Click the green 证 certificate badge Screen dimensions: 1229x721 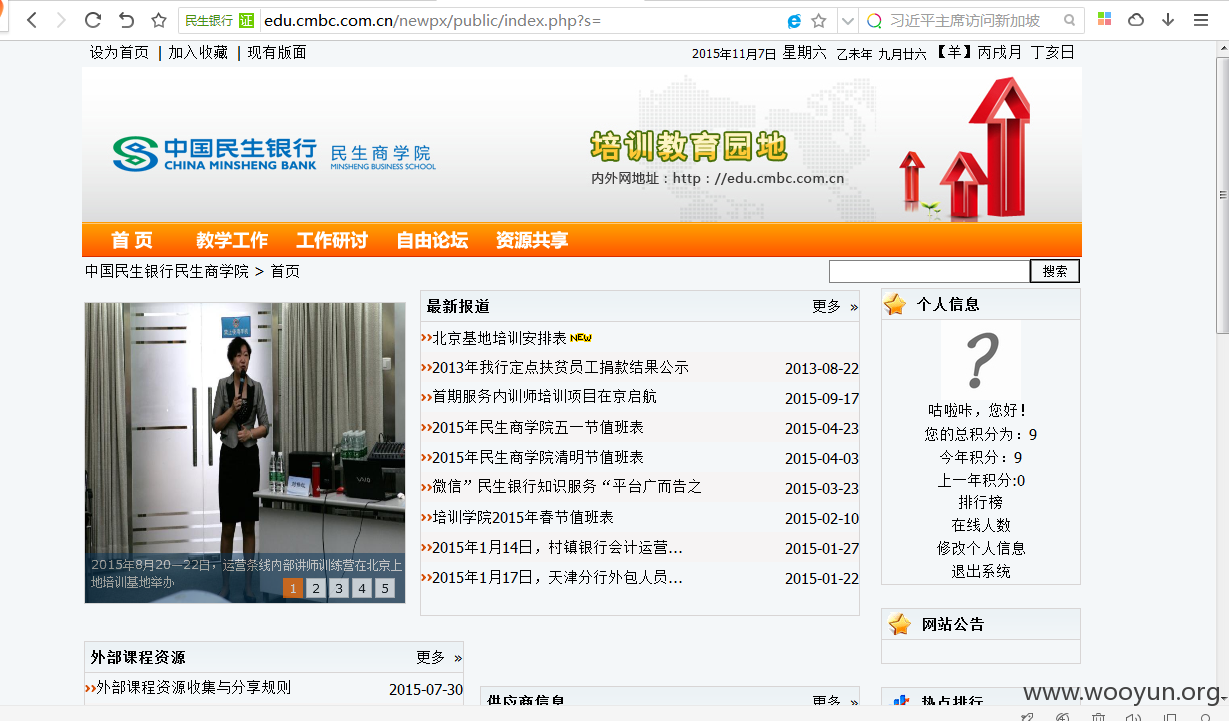pyautogui.click(x=246, y=20)
